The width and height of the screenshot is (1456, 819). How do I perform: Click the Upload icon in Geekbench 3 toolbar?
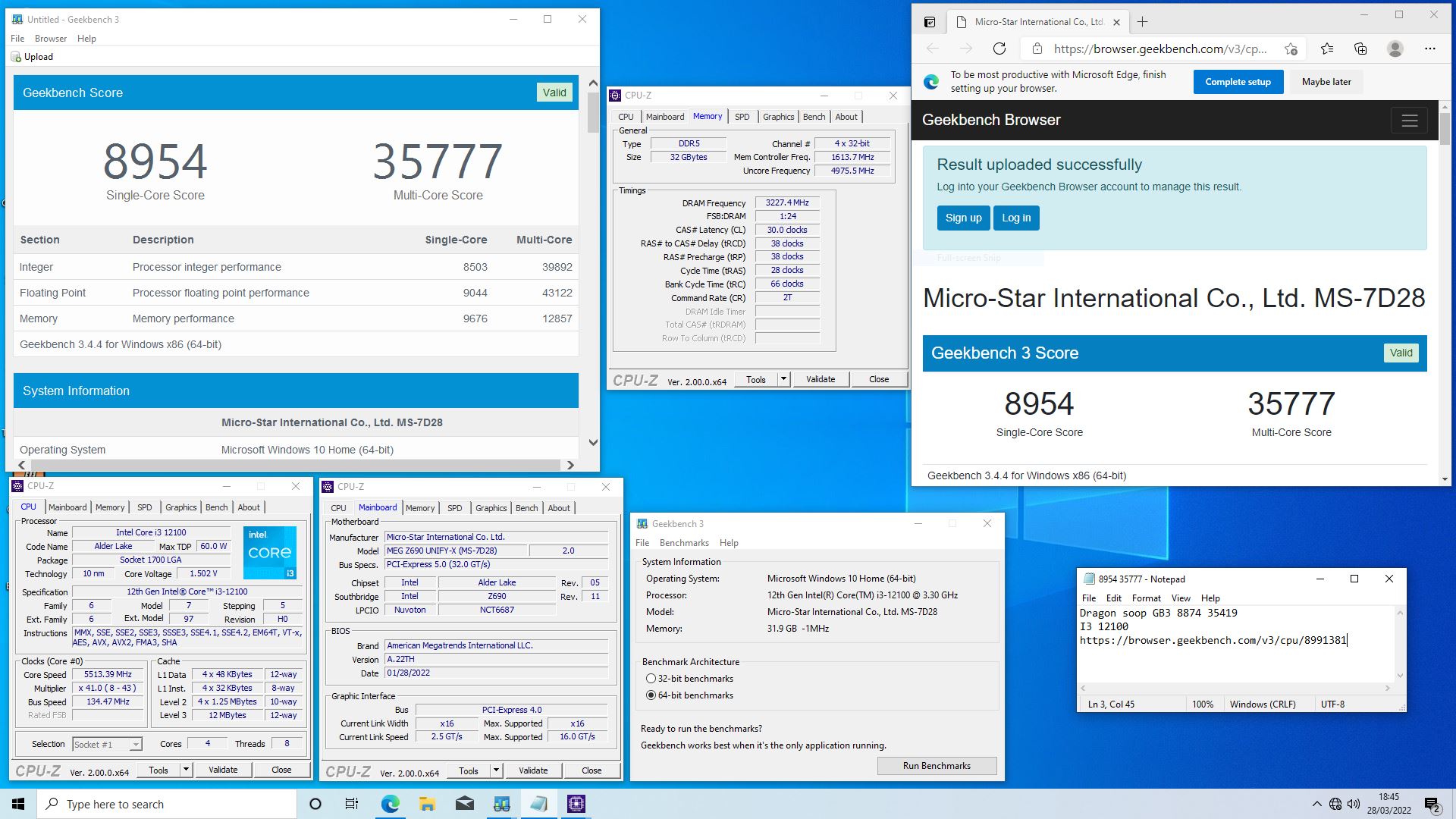tap(16, 57)
